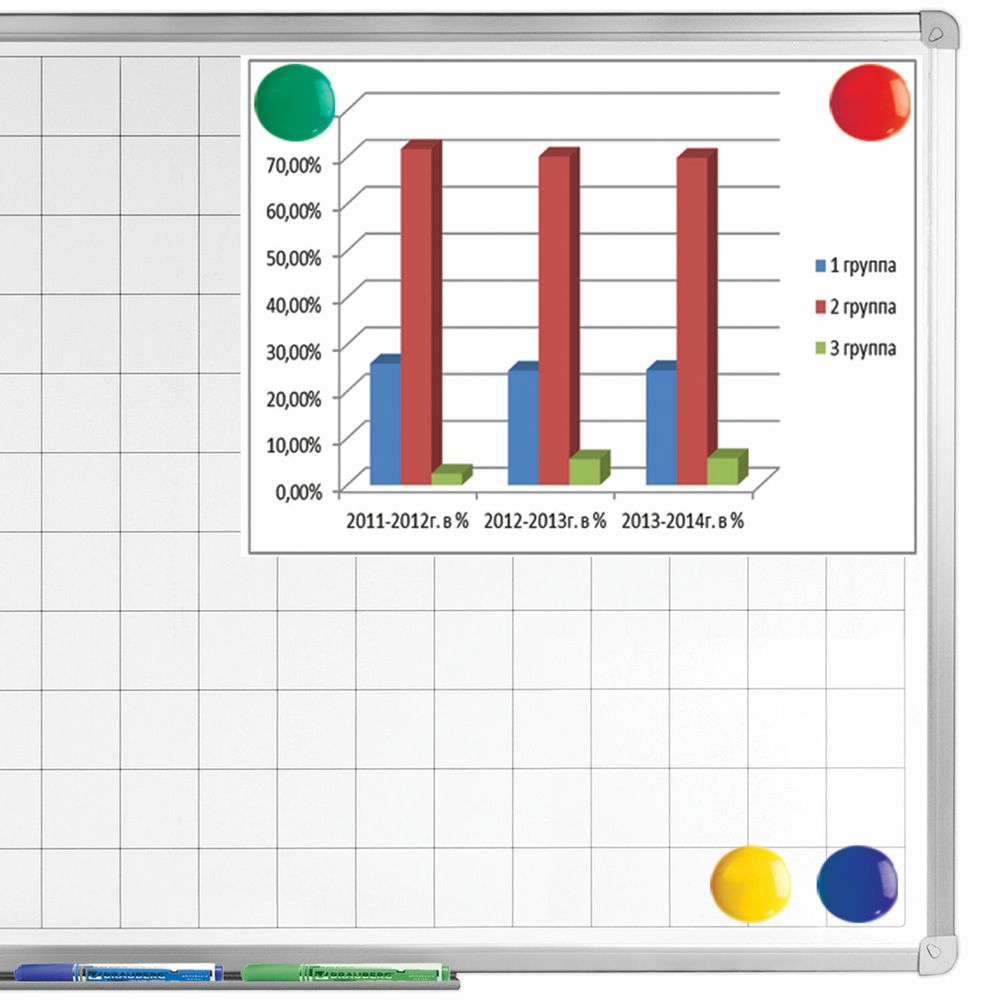This screenshot has width=1000, height=1000.
Task: Click the "0,00%" y-axis label
Action: pyautogui.click(x=300, y=491)
